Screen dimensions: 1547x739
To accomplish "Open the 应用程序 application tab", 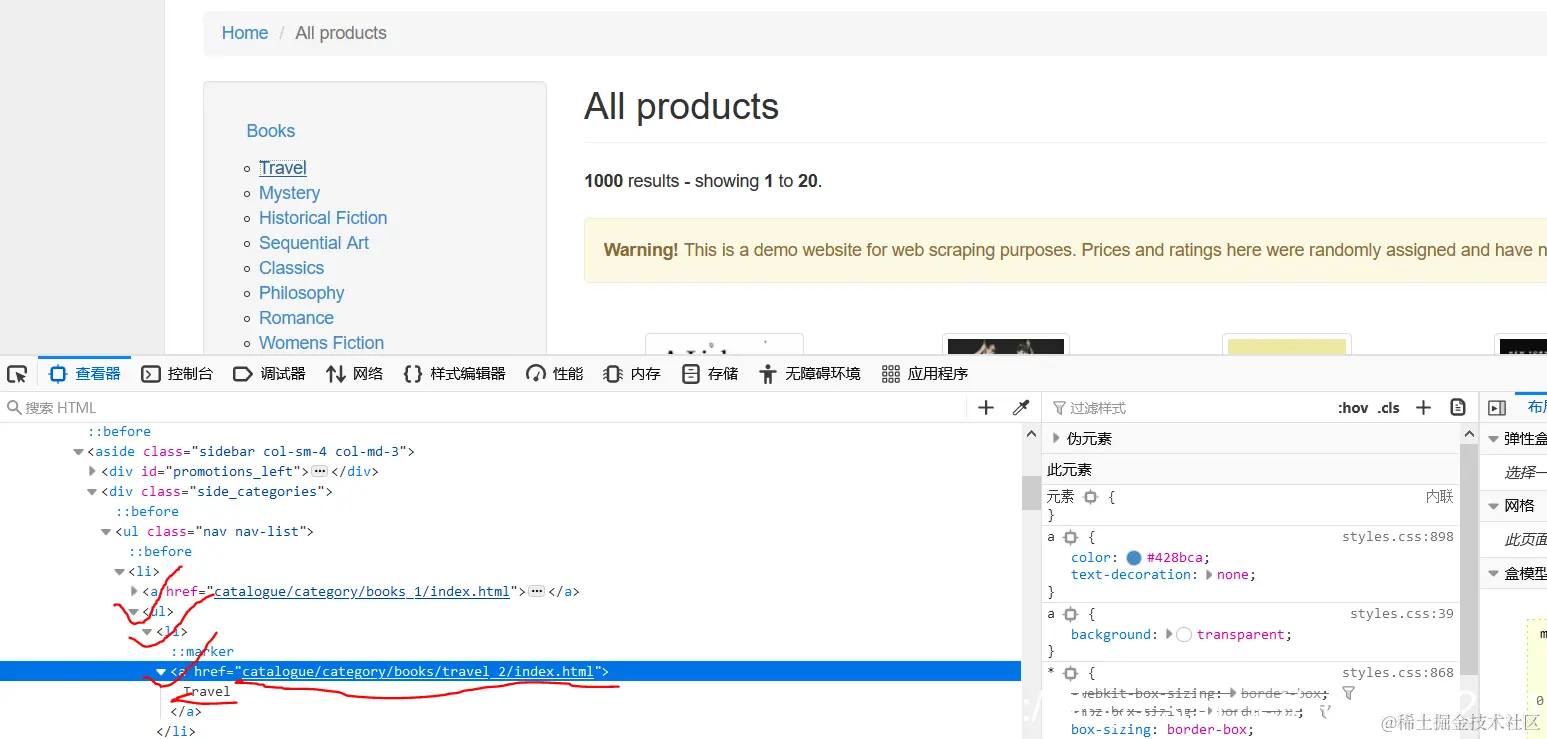I will 925,374.
